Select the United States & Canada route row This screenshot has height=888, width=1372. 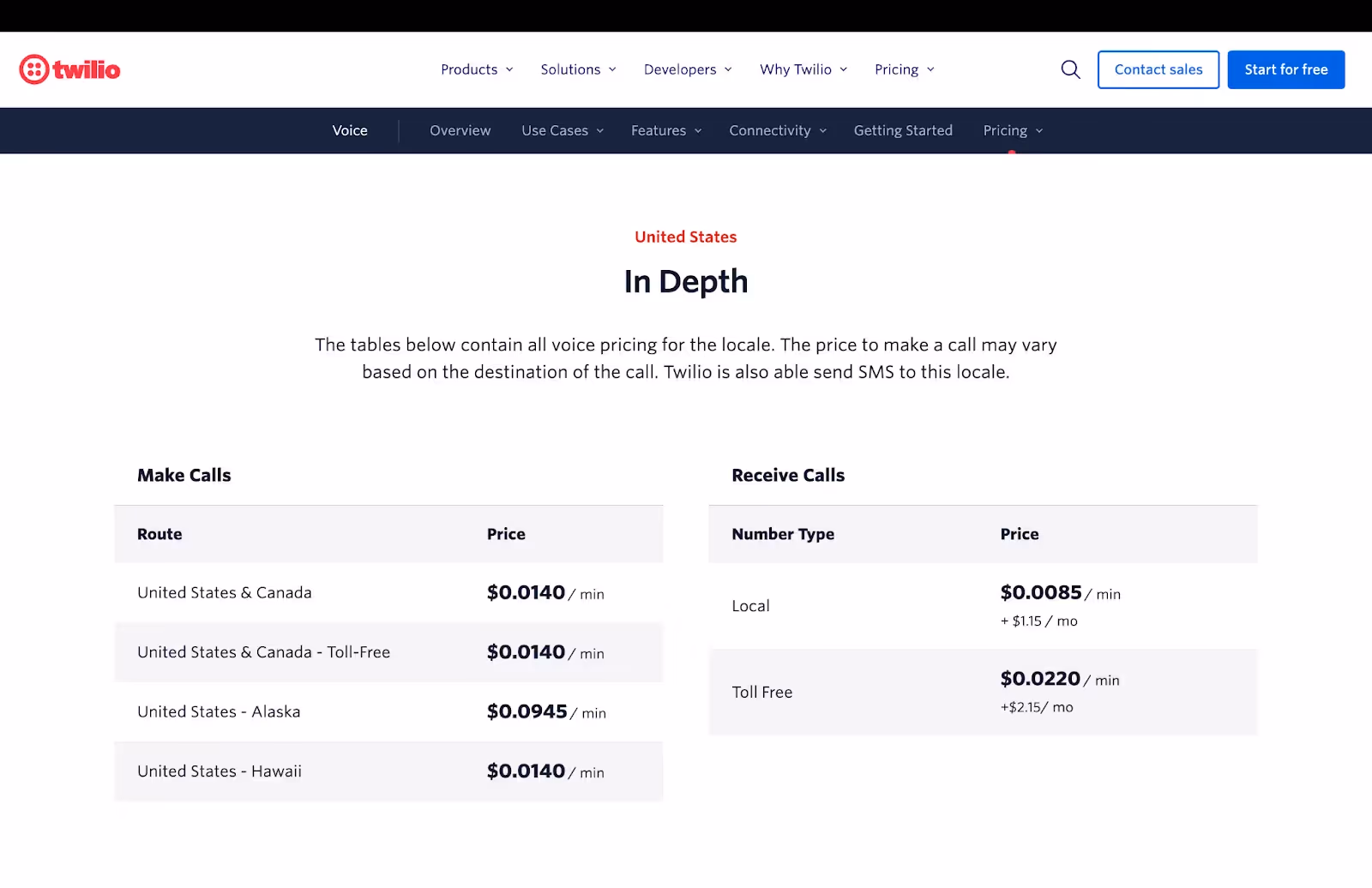388,592
